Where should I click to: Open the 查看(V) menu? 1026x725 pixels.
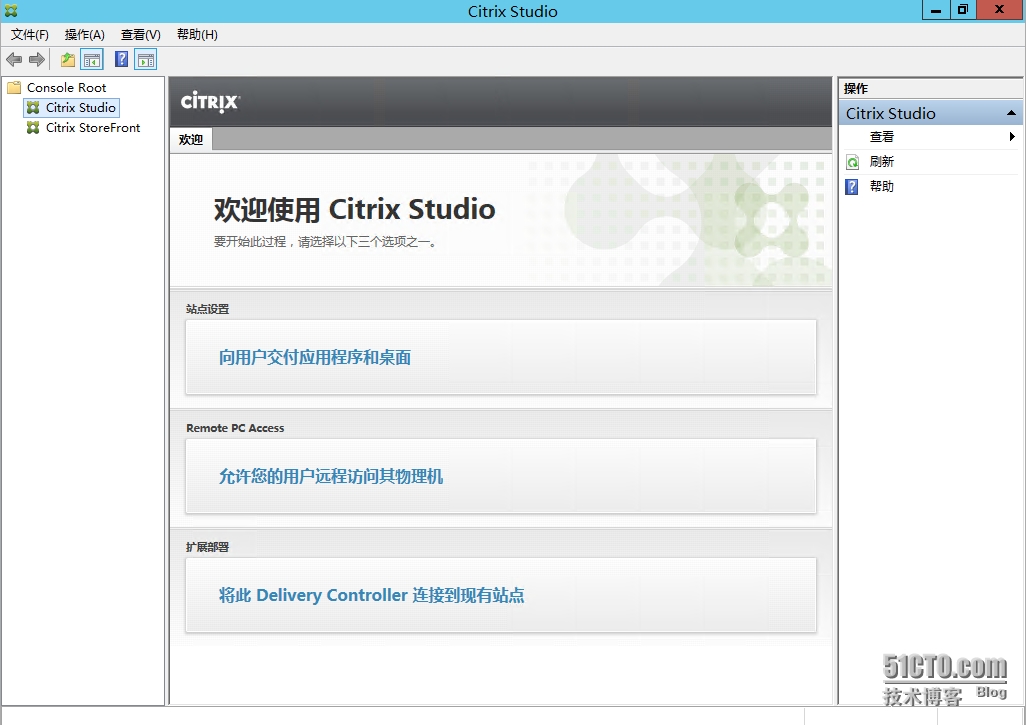point(141,35)
